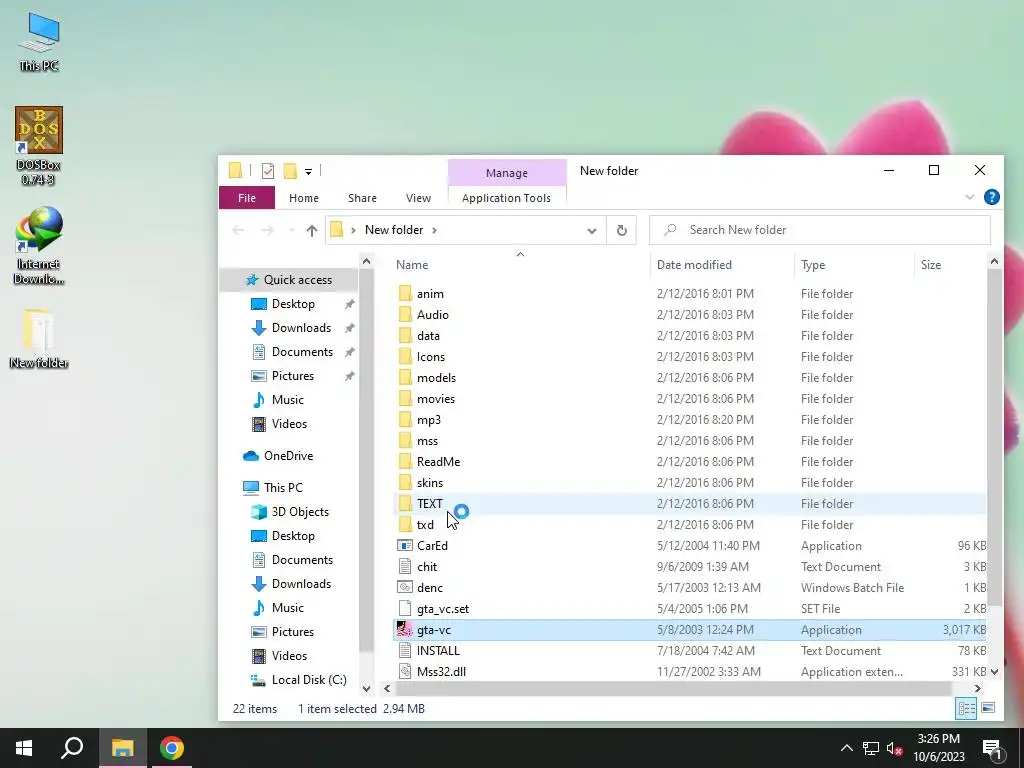Select the New folder icon on desktop

[39, 338]
